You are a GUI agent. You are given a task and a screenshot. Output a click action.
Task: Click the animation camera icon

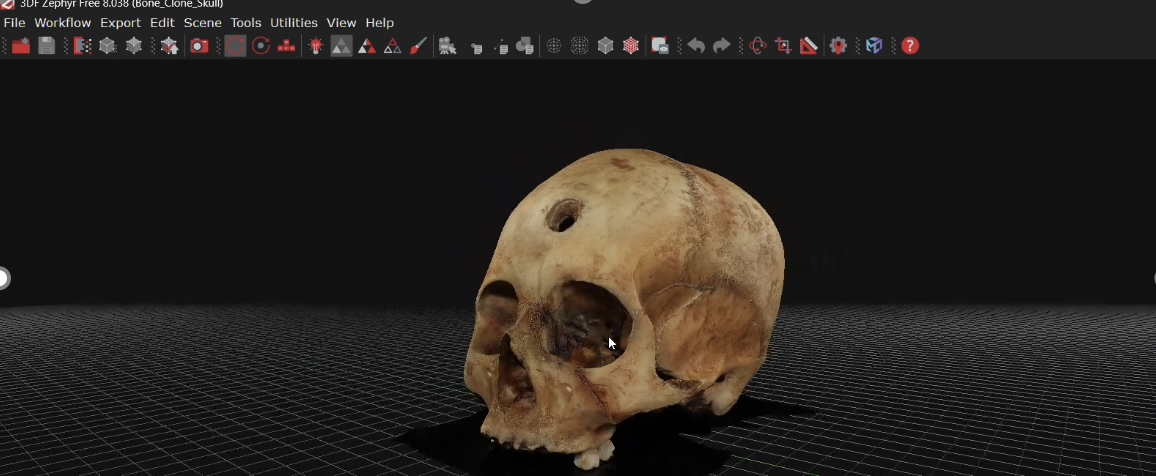coord(447,46)
